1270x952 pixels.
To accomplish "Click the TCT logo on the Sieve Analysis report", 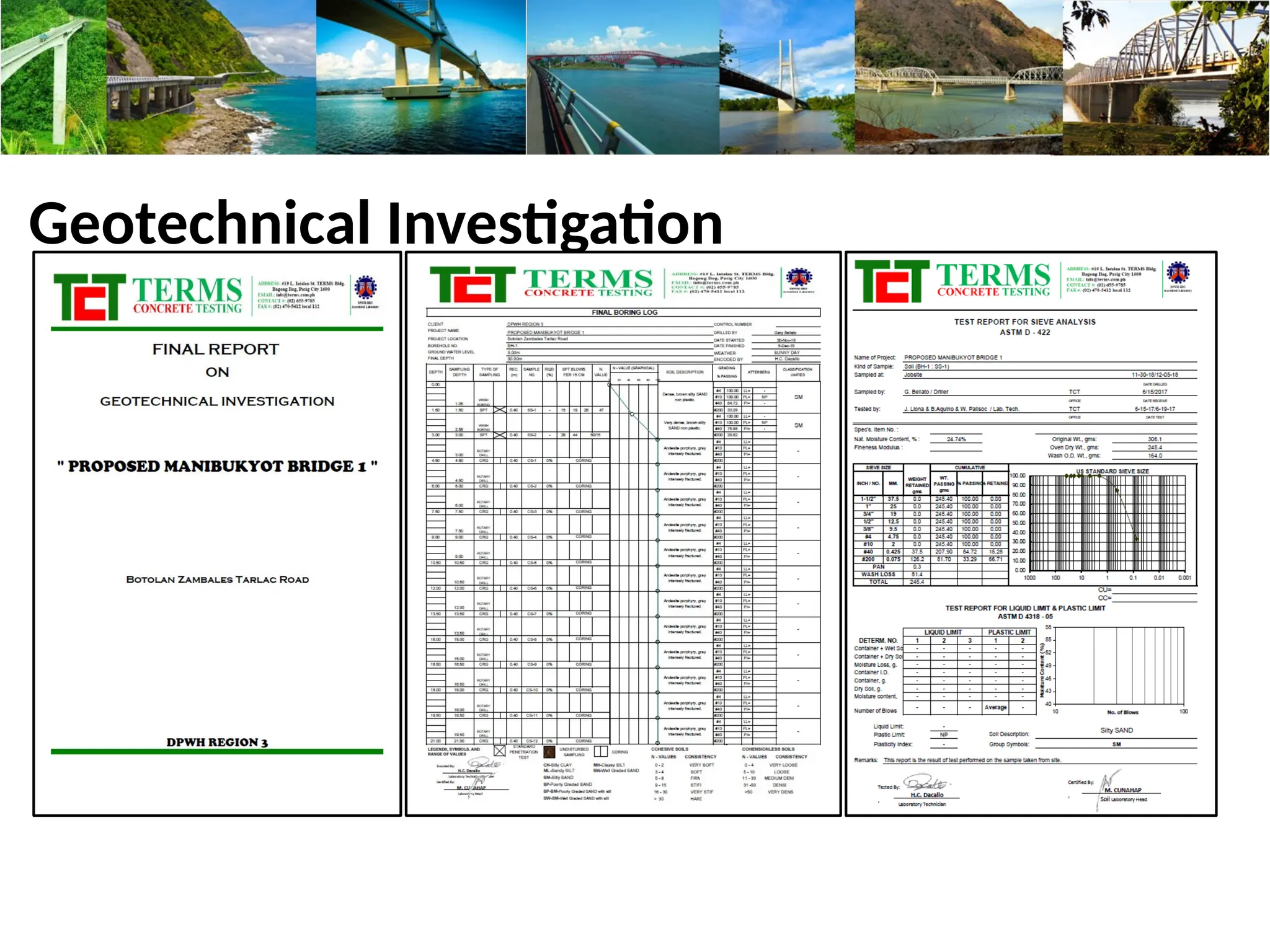I will tap(892, 281).
